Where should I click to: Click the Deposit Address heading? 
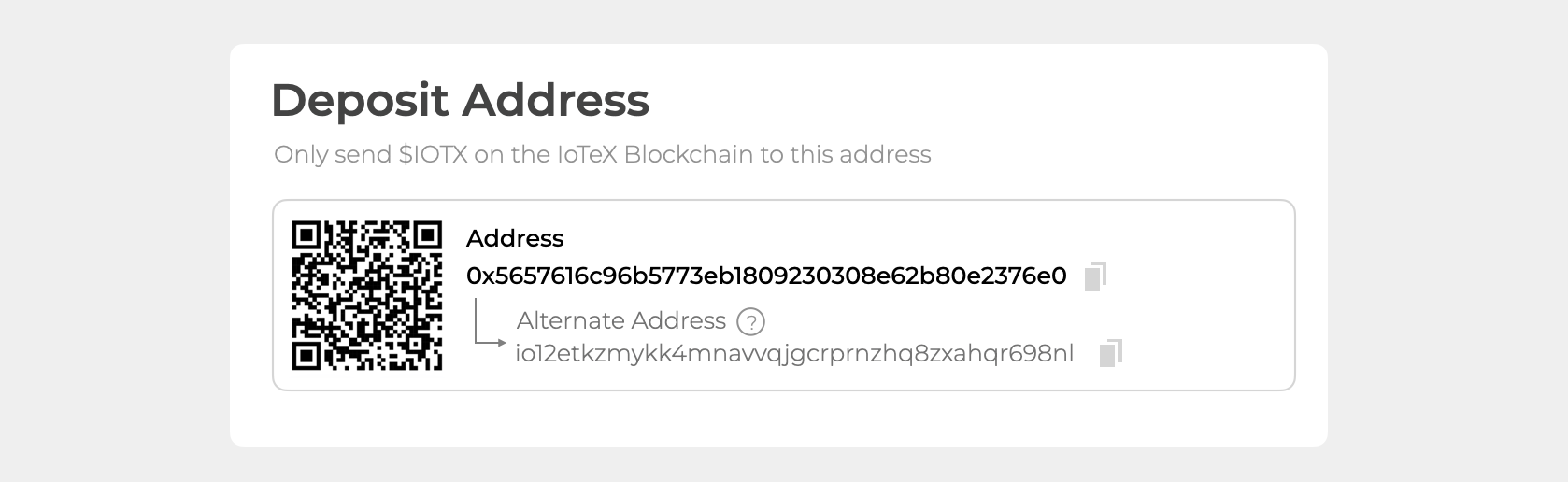coord(459,100)
